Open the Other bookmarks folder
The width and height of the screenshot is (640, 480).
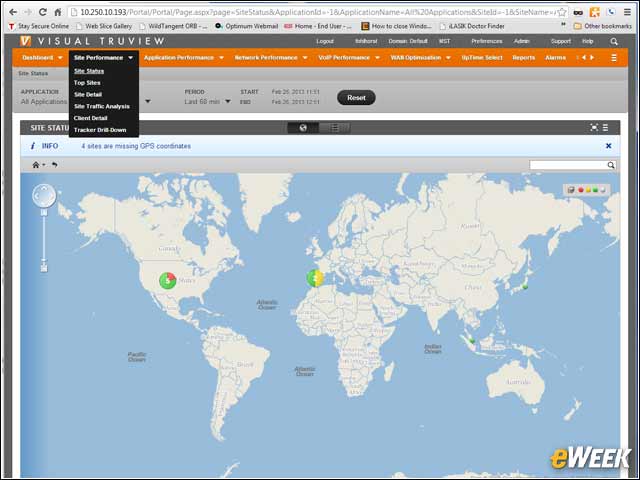[603, 26]
